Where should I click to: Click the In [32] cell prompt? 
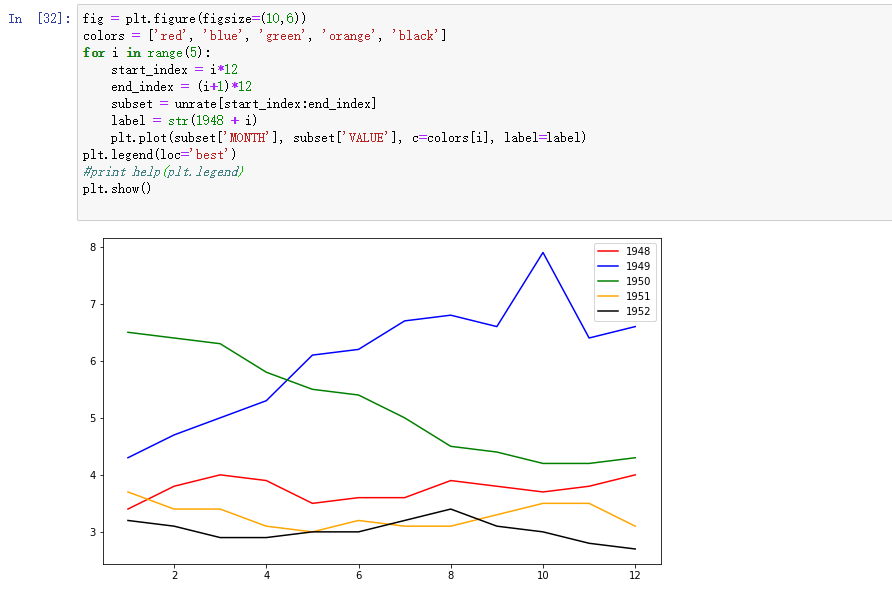pos(39,19)
